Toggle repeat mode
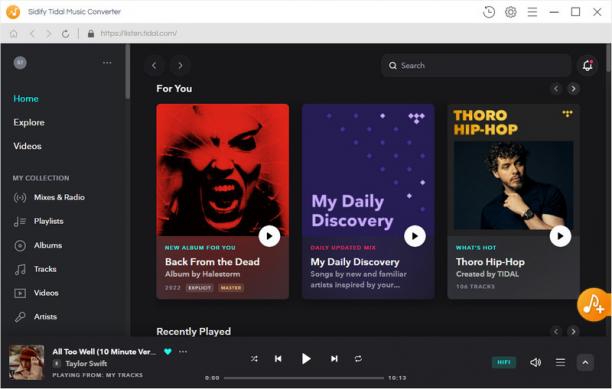 tap(358, 359)
